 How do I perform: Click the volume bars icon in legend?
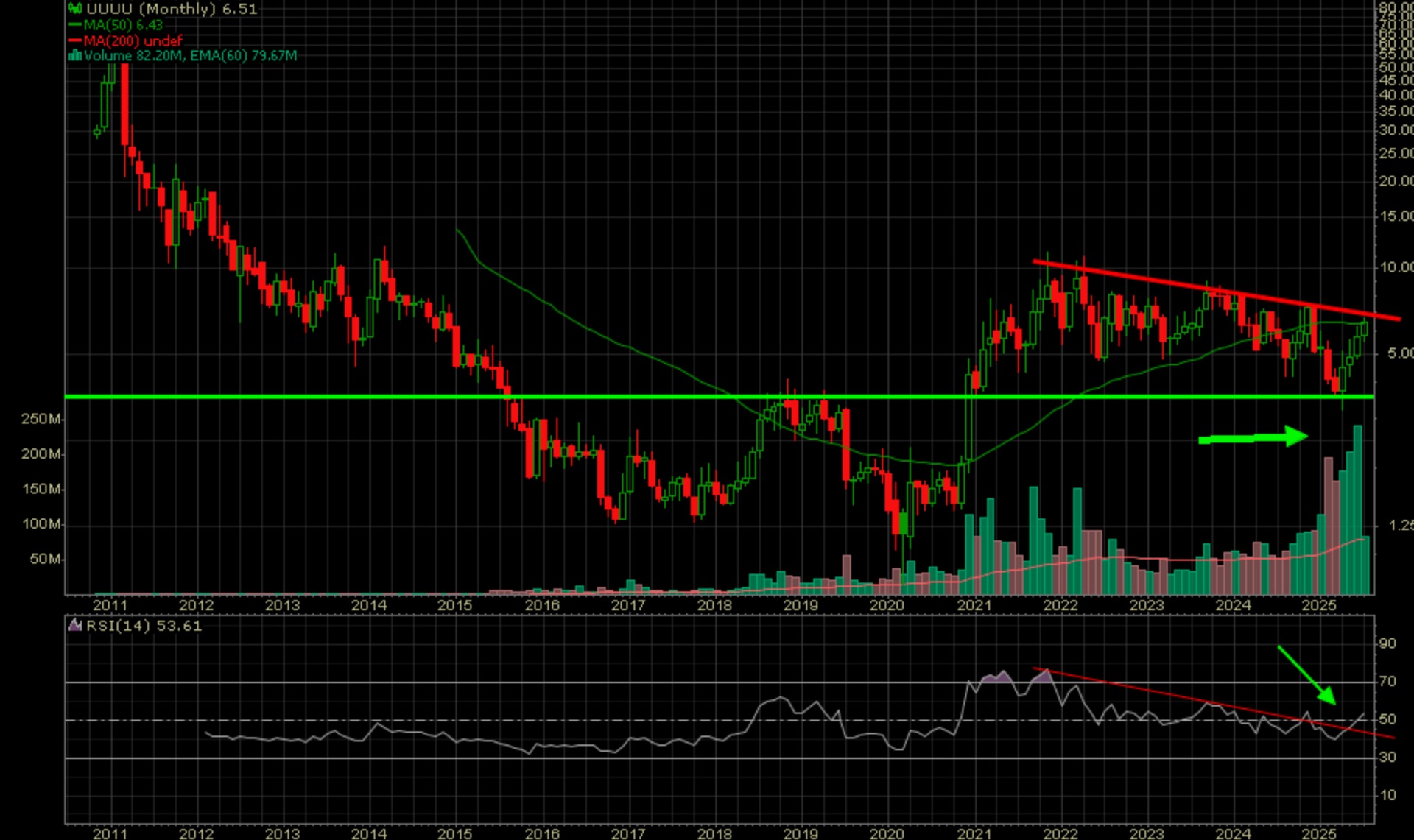click(74, 56)
